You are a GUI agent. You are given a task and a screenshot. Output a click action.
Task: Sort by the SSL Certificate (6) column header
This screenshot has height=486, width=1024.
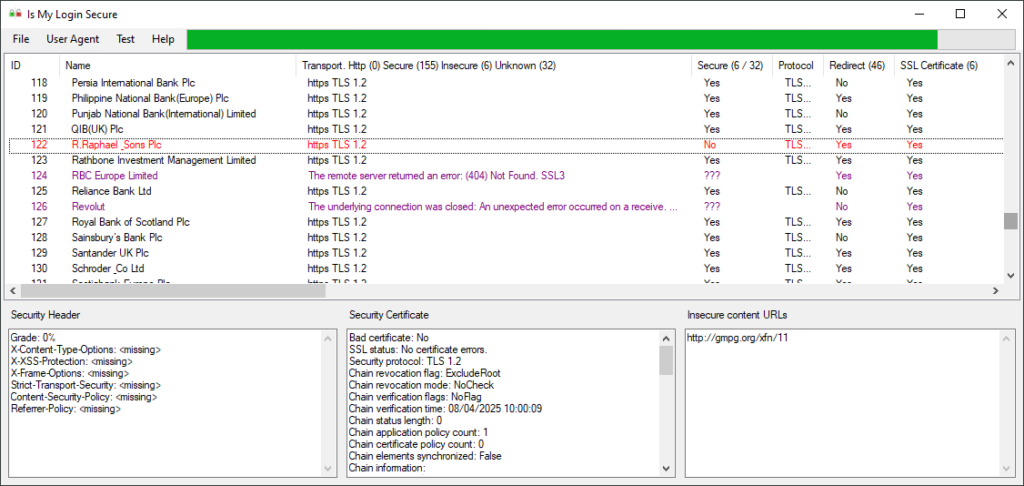coord(948,65)
